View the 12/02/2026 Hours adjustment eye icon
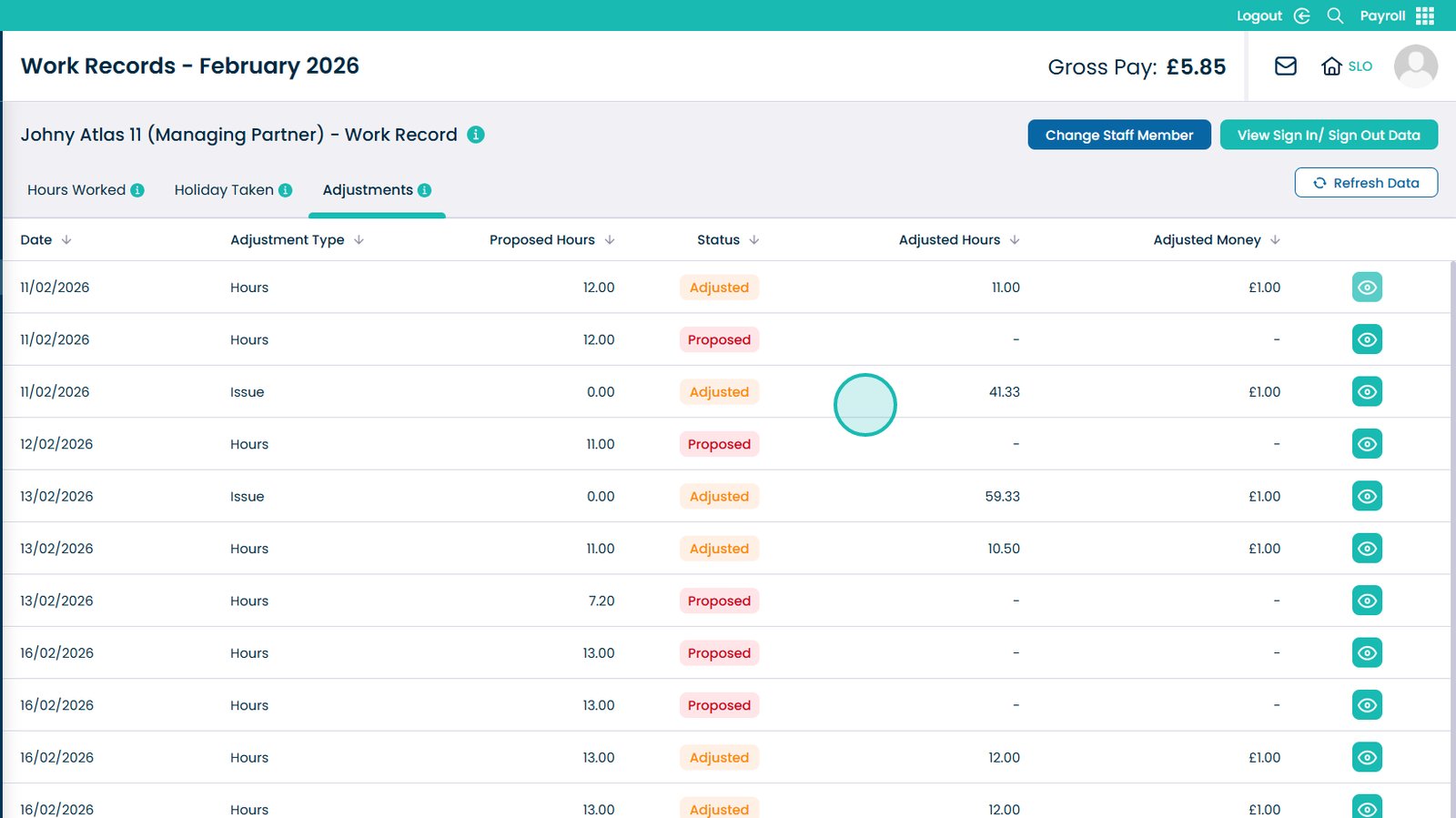 1367,444
